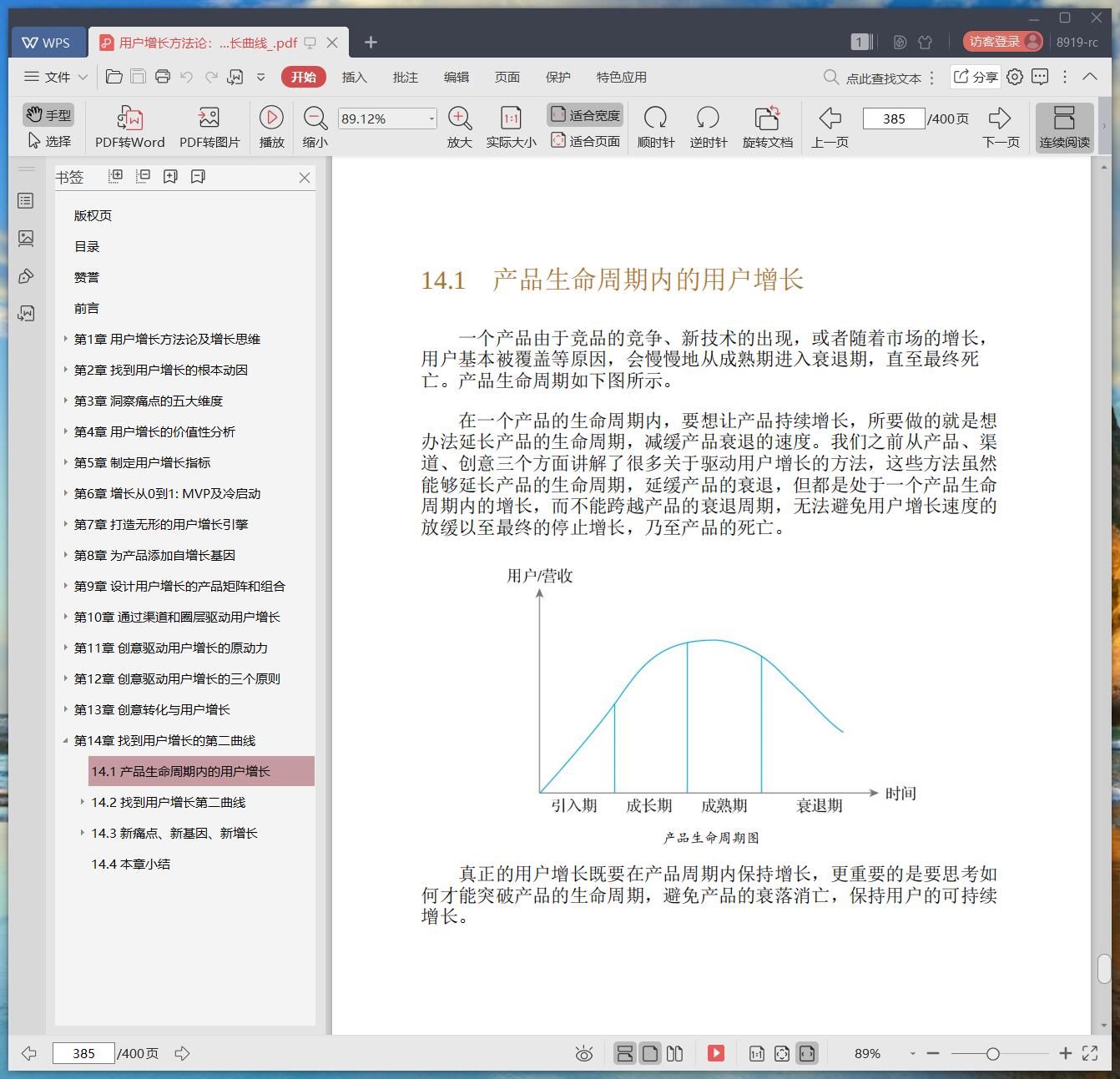Open file folder icon in quick toolbar
The image size is (1120, 1079).
point(114,77)
